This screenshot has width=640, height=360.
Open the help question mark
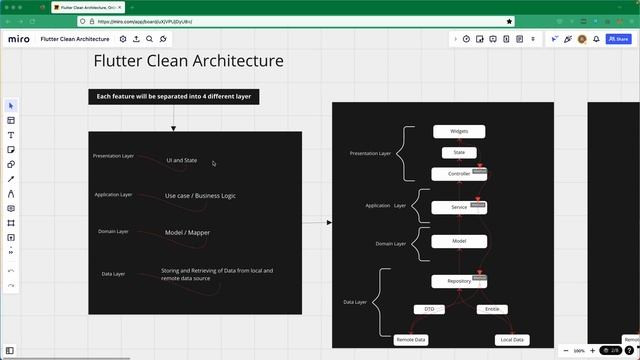pyautogui.click(x=629, y=351)
